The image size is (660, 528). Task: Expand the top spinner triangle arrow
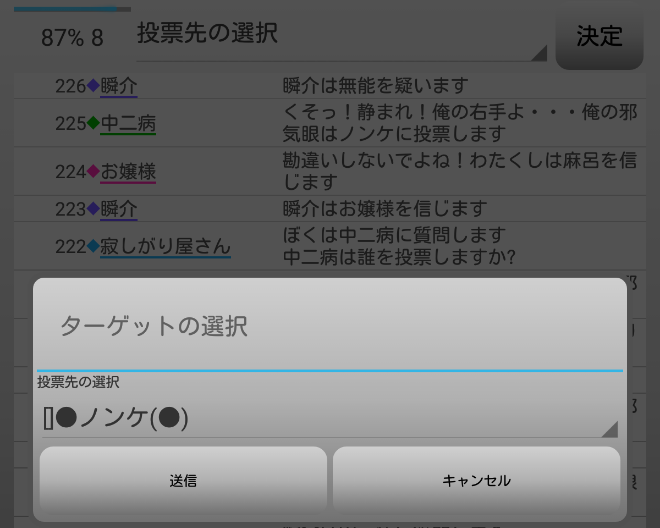pos(539,53)
